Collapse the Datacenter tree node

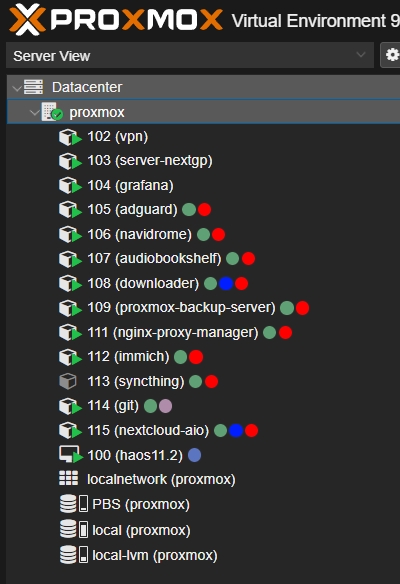click(17, 88)
